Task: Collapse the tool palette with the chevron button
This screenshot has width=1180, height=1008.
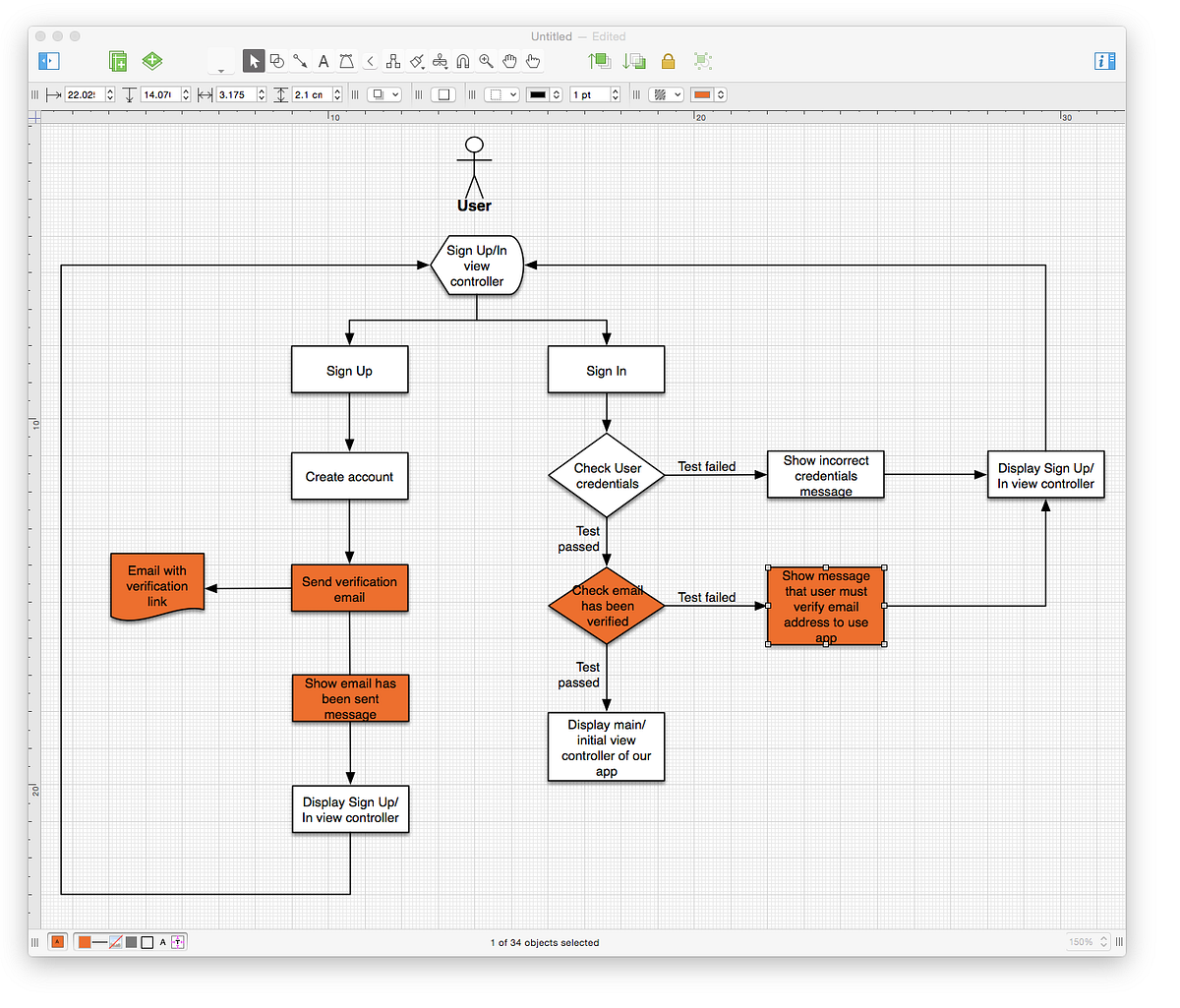Action: (370, 61)
